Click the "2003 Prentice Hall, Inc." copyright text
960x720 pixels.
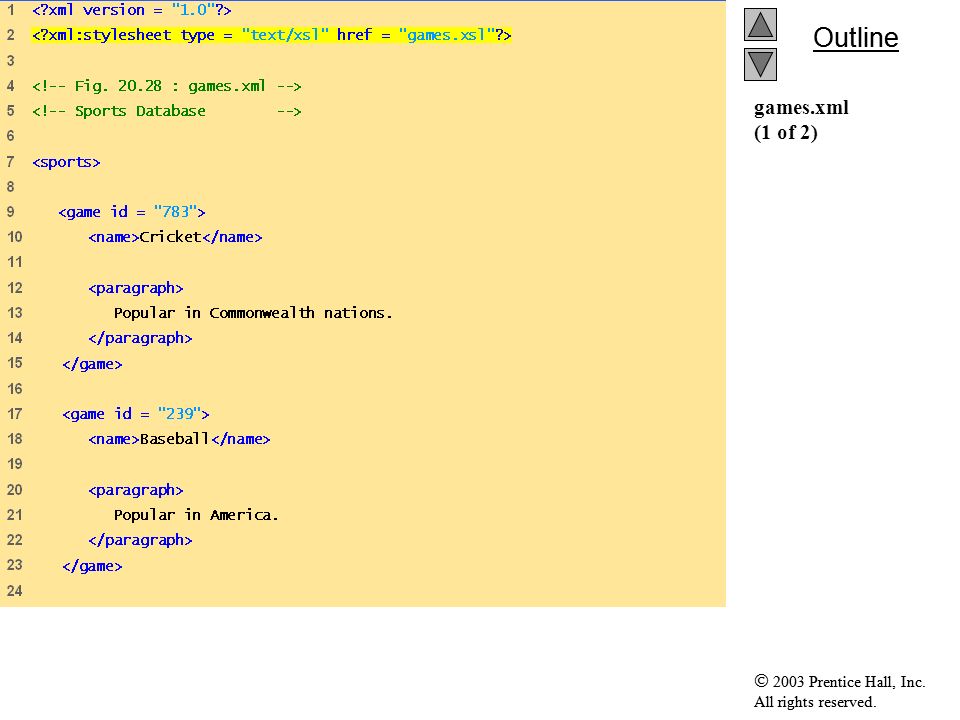(x=839, y=682)
